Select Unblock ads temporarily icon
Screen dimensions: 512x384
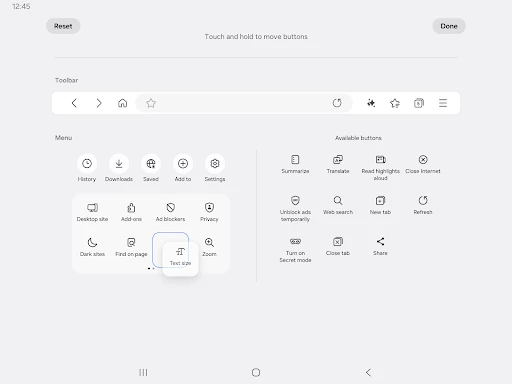[x=295, y=201]
